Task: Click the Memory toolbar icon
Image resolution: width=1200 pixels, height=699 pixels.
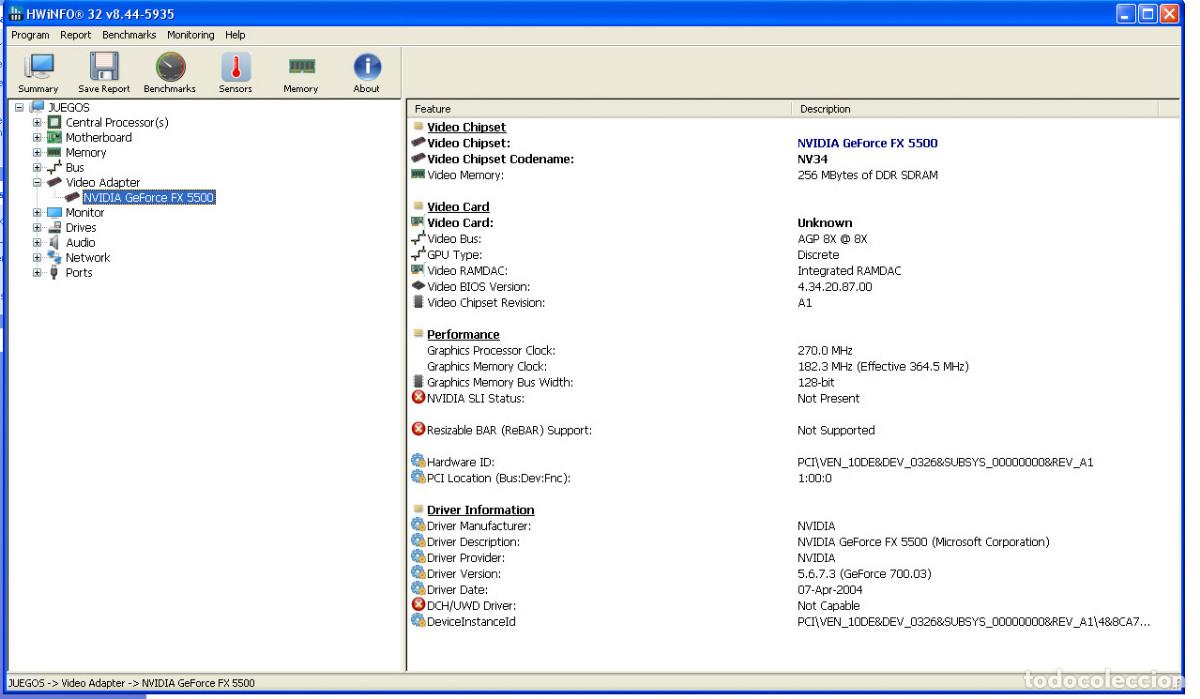Action: pyautogui.click(x=301, y=67)
